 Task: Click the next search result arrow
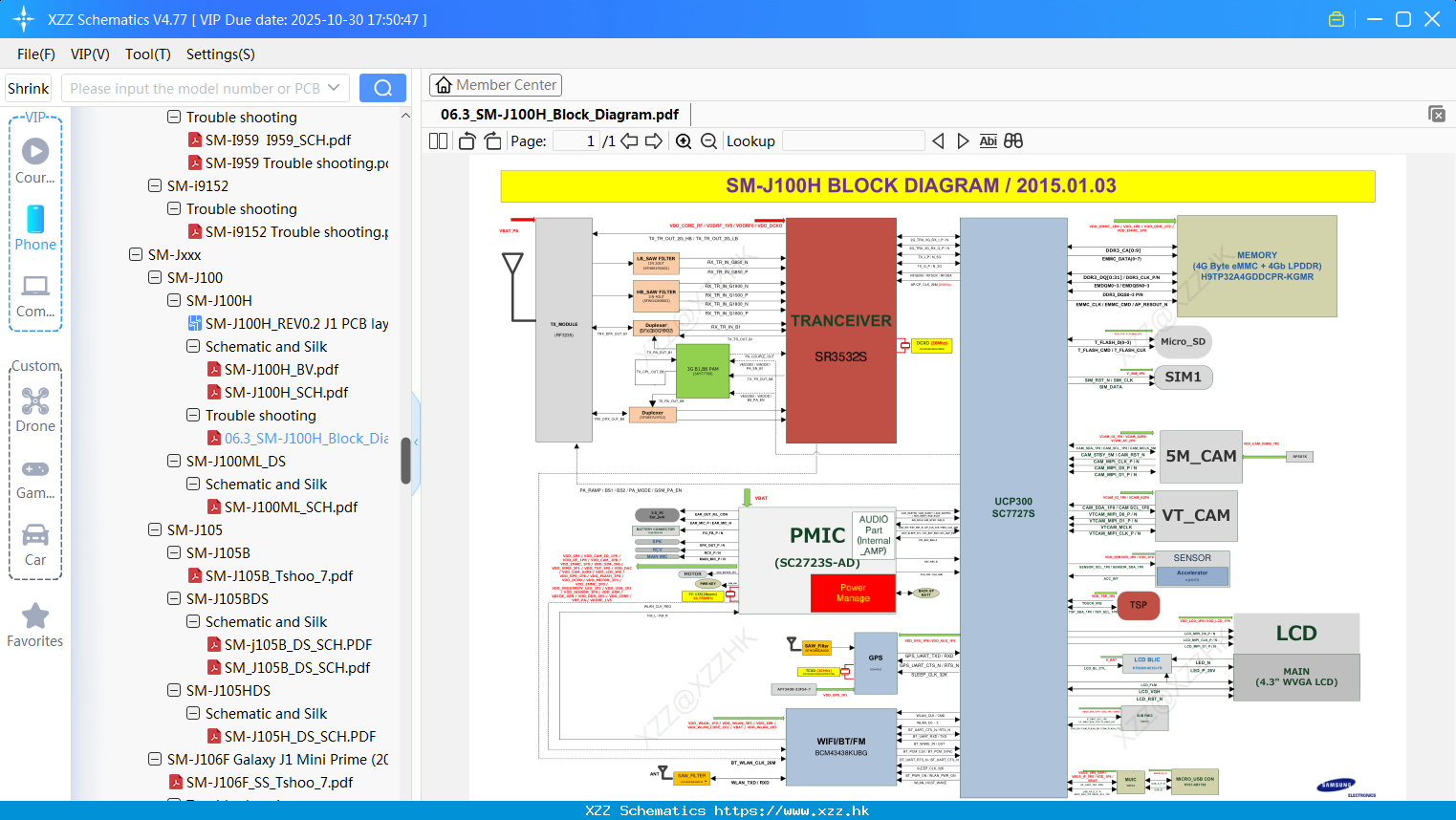point(963,140)
